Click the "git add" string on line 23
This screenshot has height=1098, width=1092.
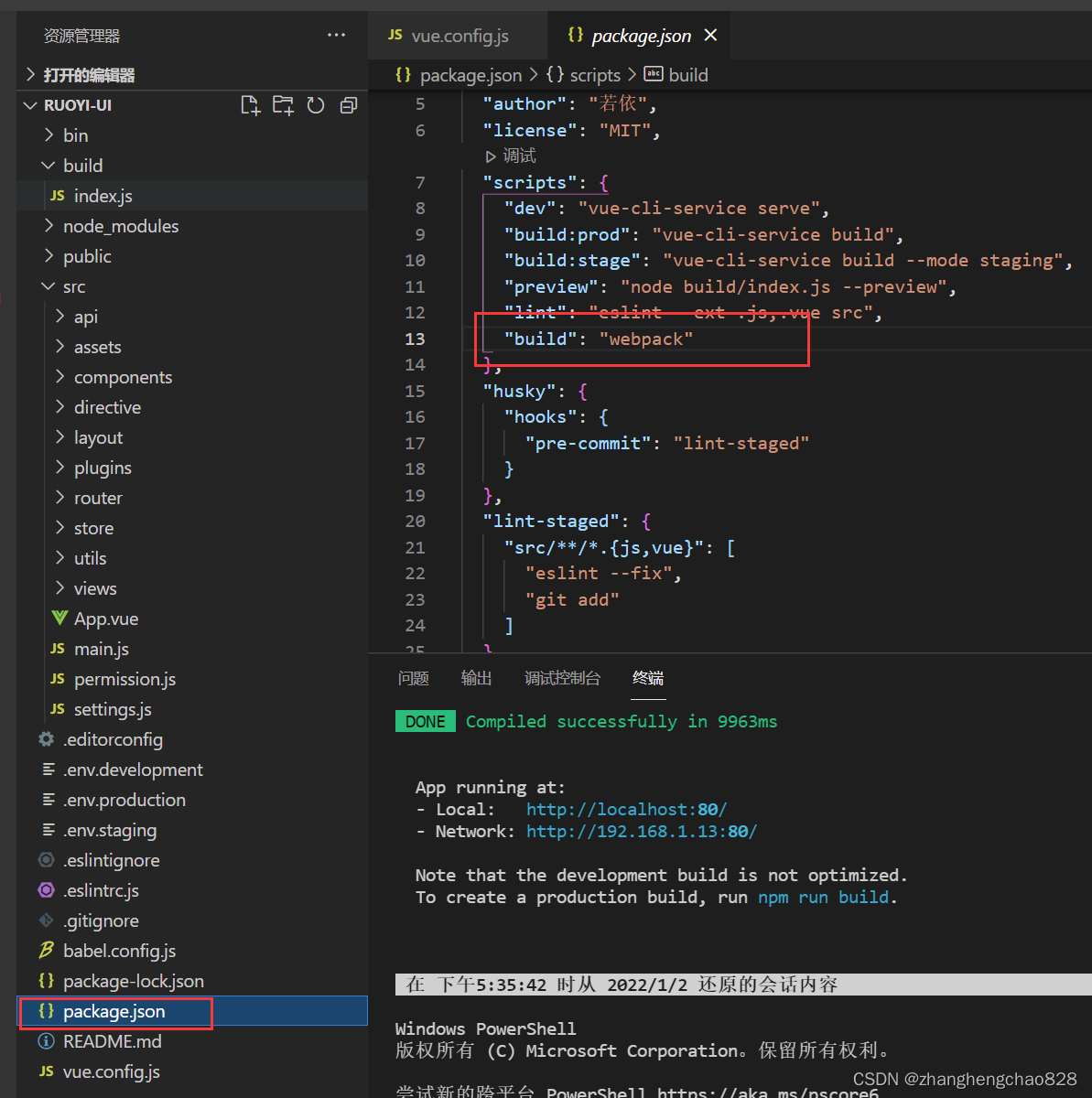point(572,600)
